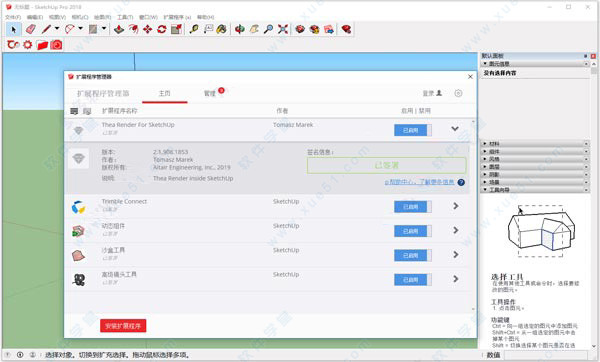
Task: Select the arrow Select tool
Action: point(14,29)
